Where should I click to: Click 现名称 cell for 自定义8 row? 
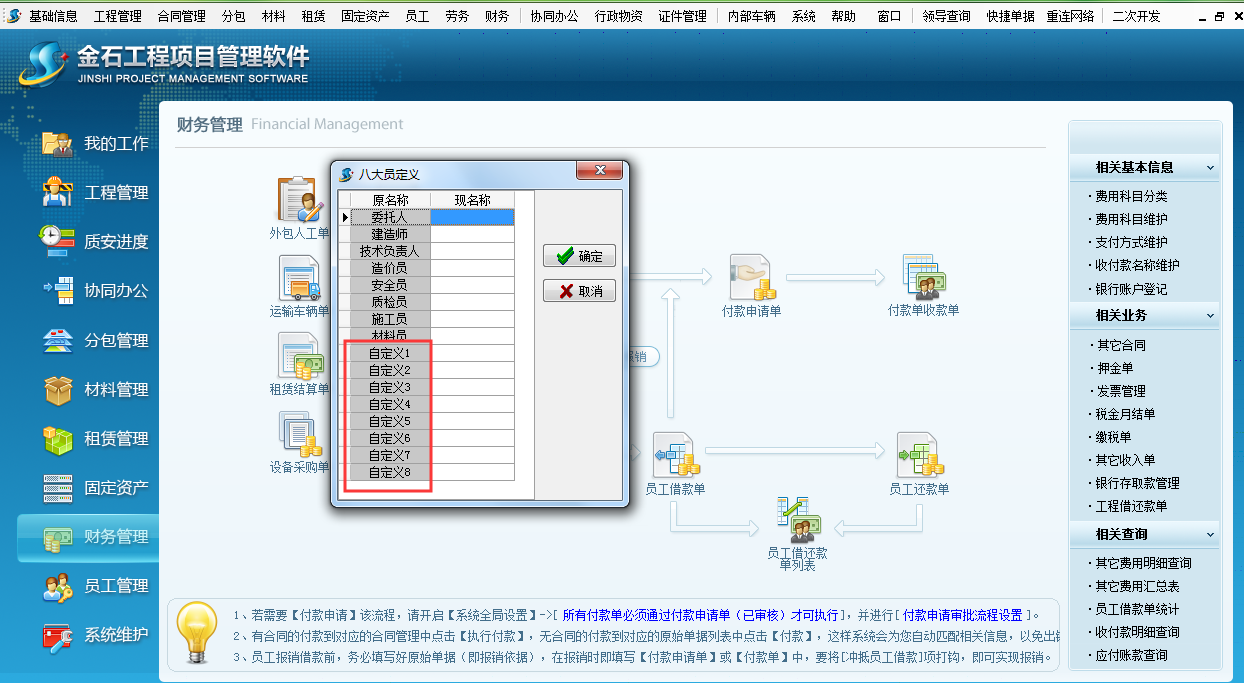coord(472,472)
